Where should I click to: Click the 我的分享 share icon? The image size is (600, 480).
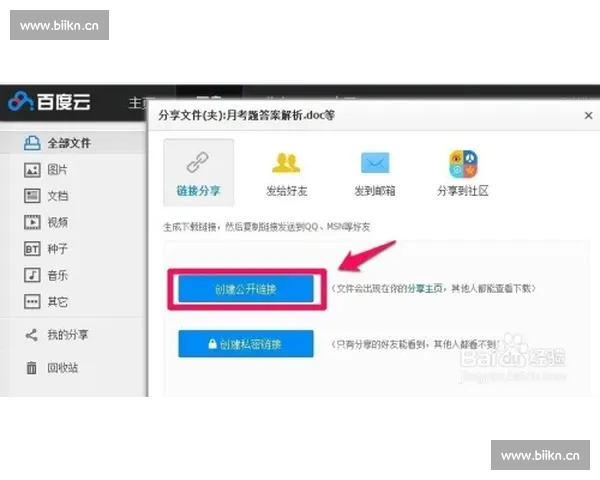coord(31,335)
